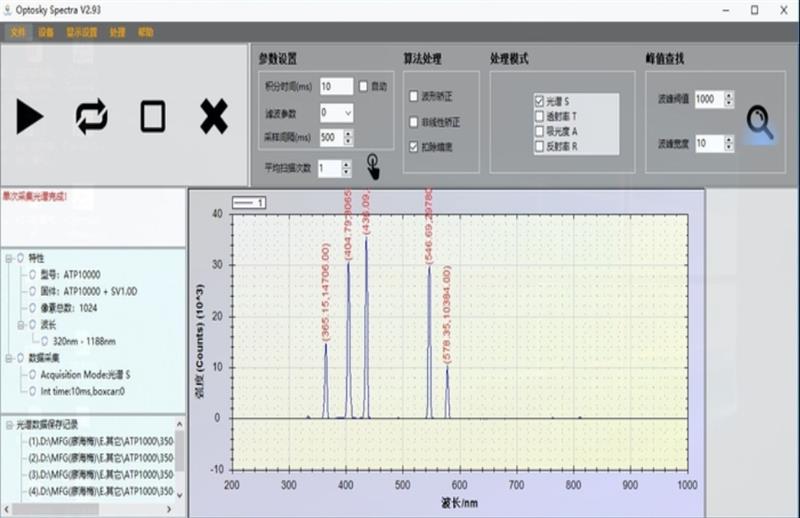Increase average scan count using up arrow
800x518 pixels.
(346, 164)
